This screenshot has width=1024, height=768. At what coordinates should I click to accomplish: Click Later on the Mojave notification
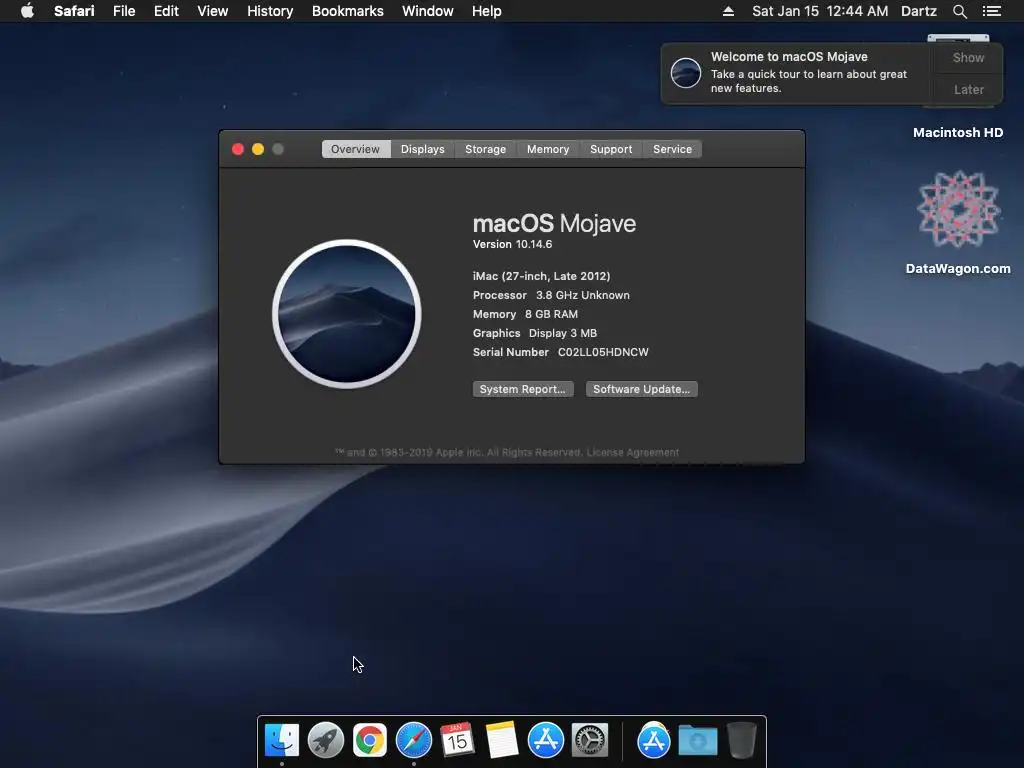pos(968,89)
